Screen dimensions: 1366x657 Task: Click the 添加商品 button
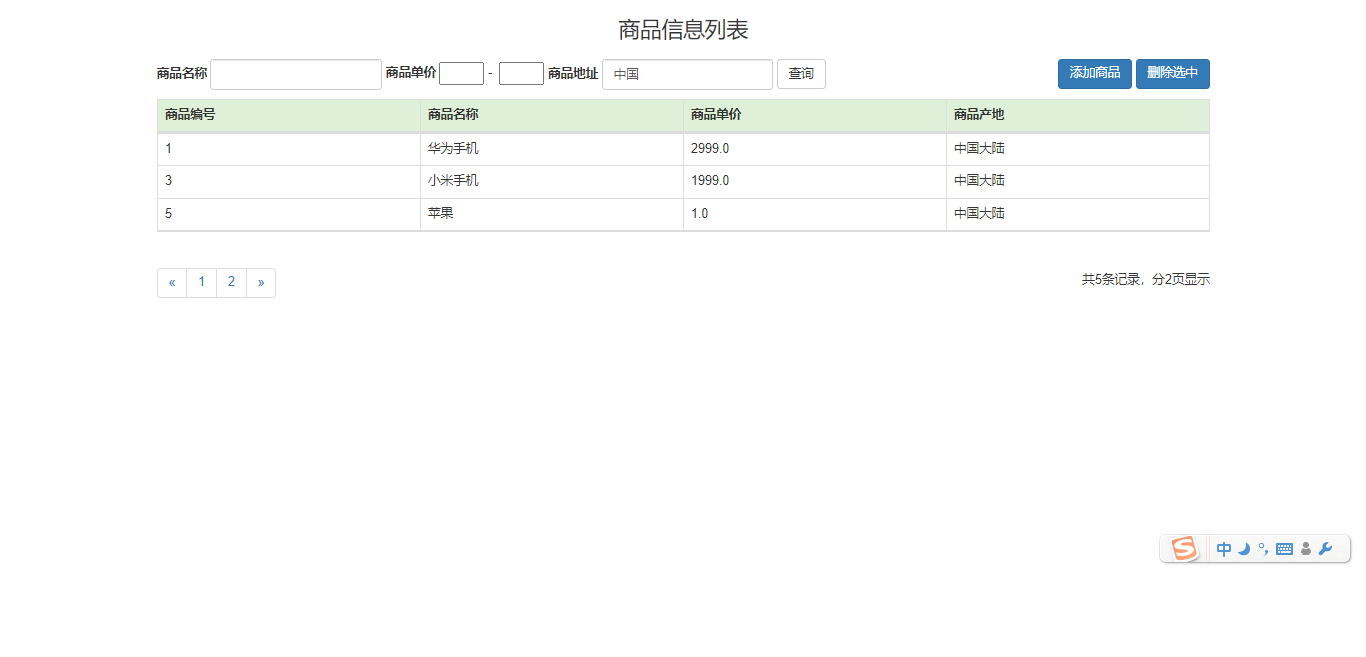[x=1095, y=74]
